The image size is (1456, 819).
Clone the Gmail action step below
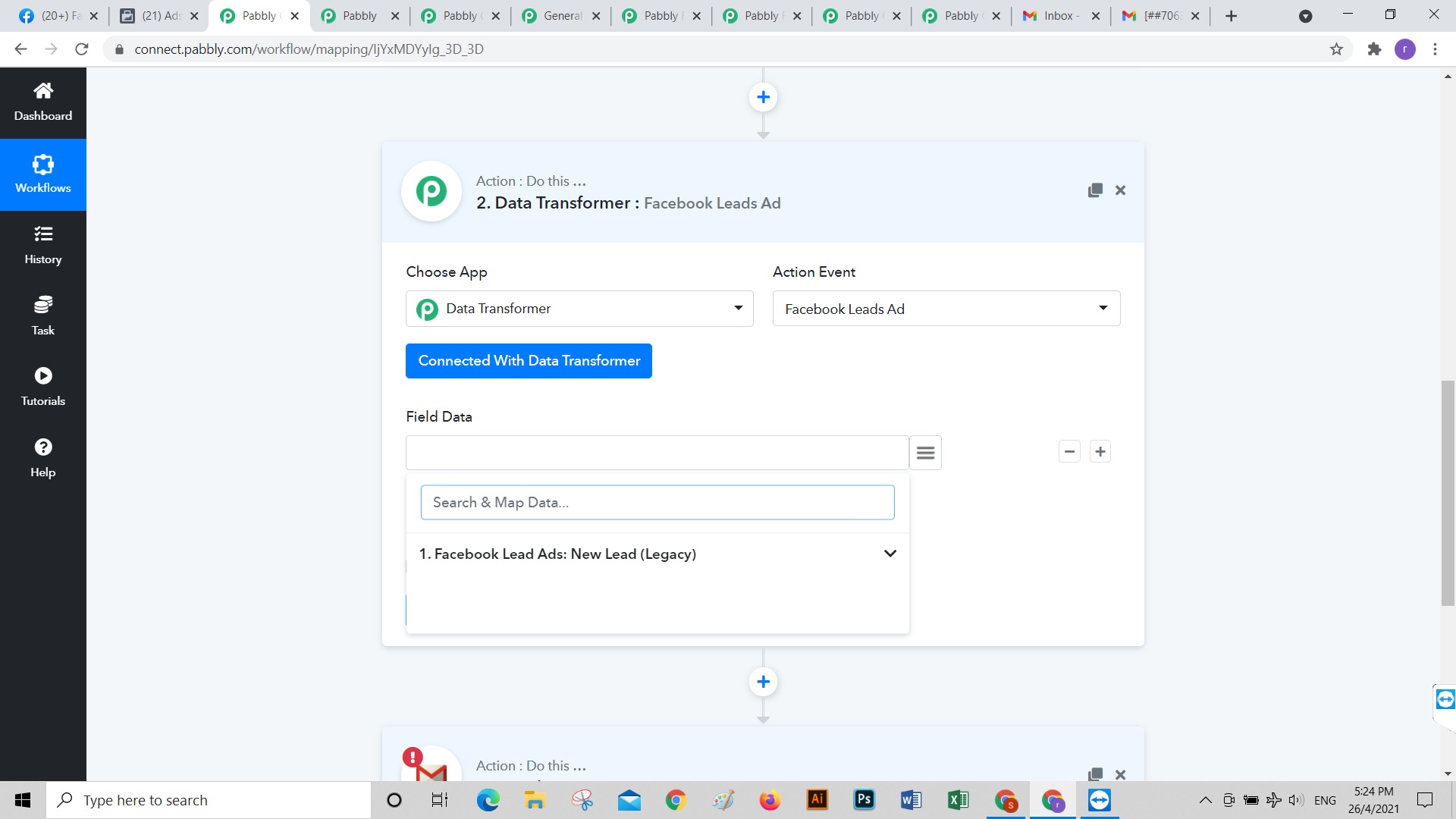(1095, 774)
